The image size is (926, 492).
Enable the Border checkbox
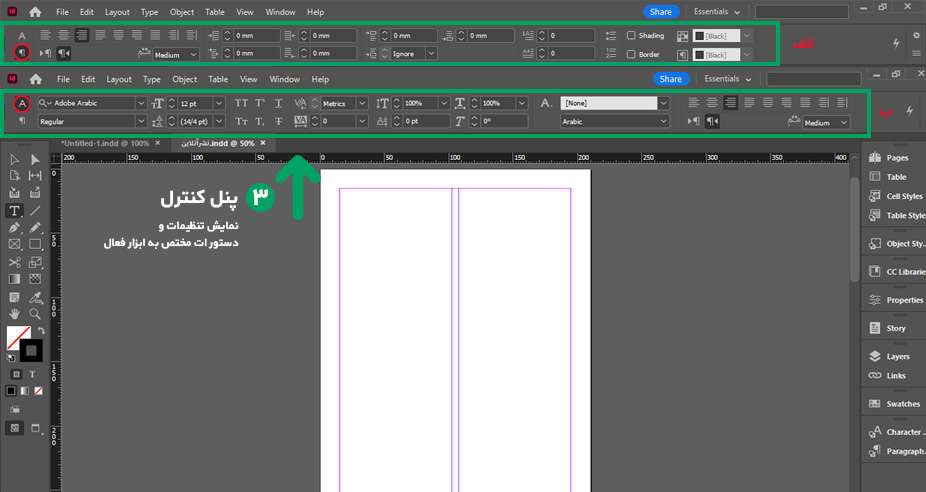click(x=631, y=54)
